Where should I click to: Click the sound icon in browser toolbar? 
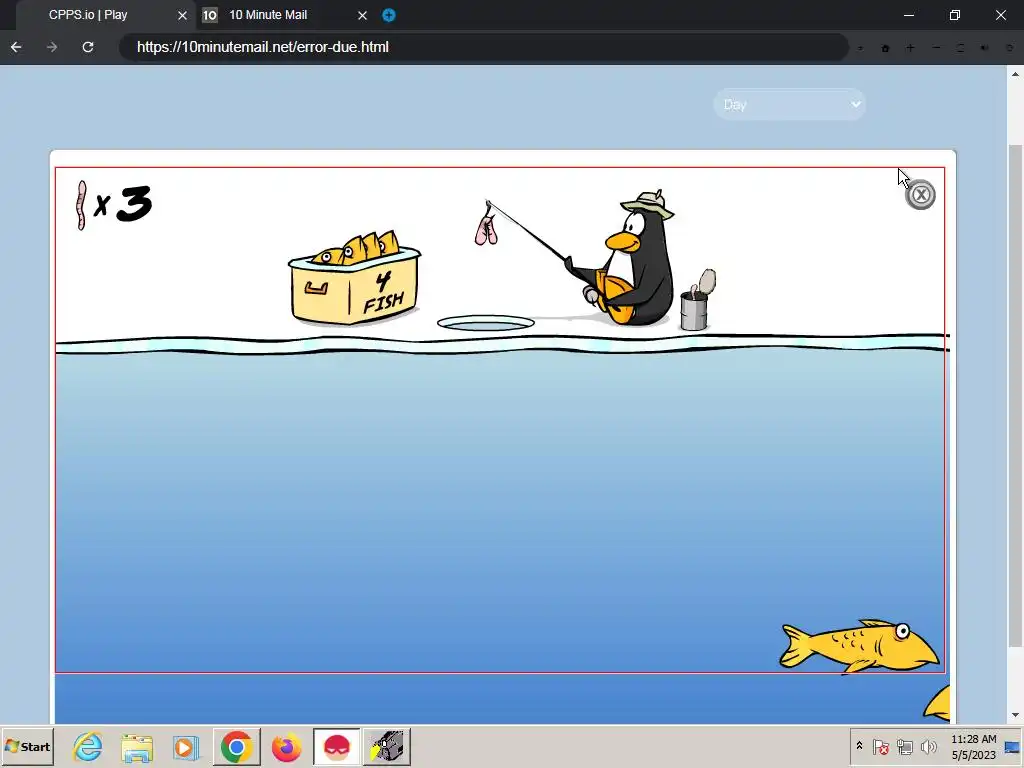pyautogui.click(x=985, y=48)
